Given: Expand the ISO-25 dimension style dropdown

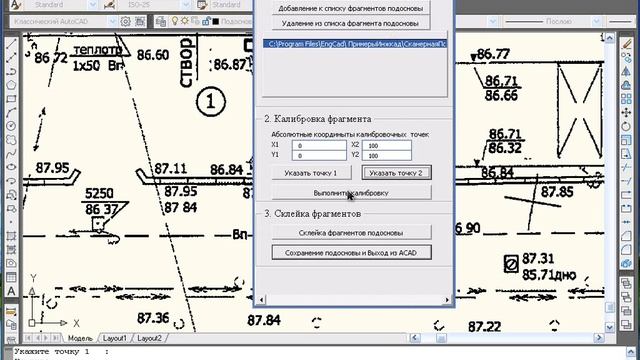Looking at the screenshot, I should click(186, 5).
